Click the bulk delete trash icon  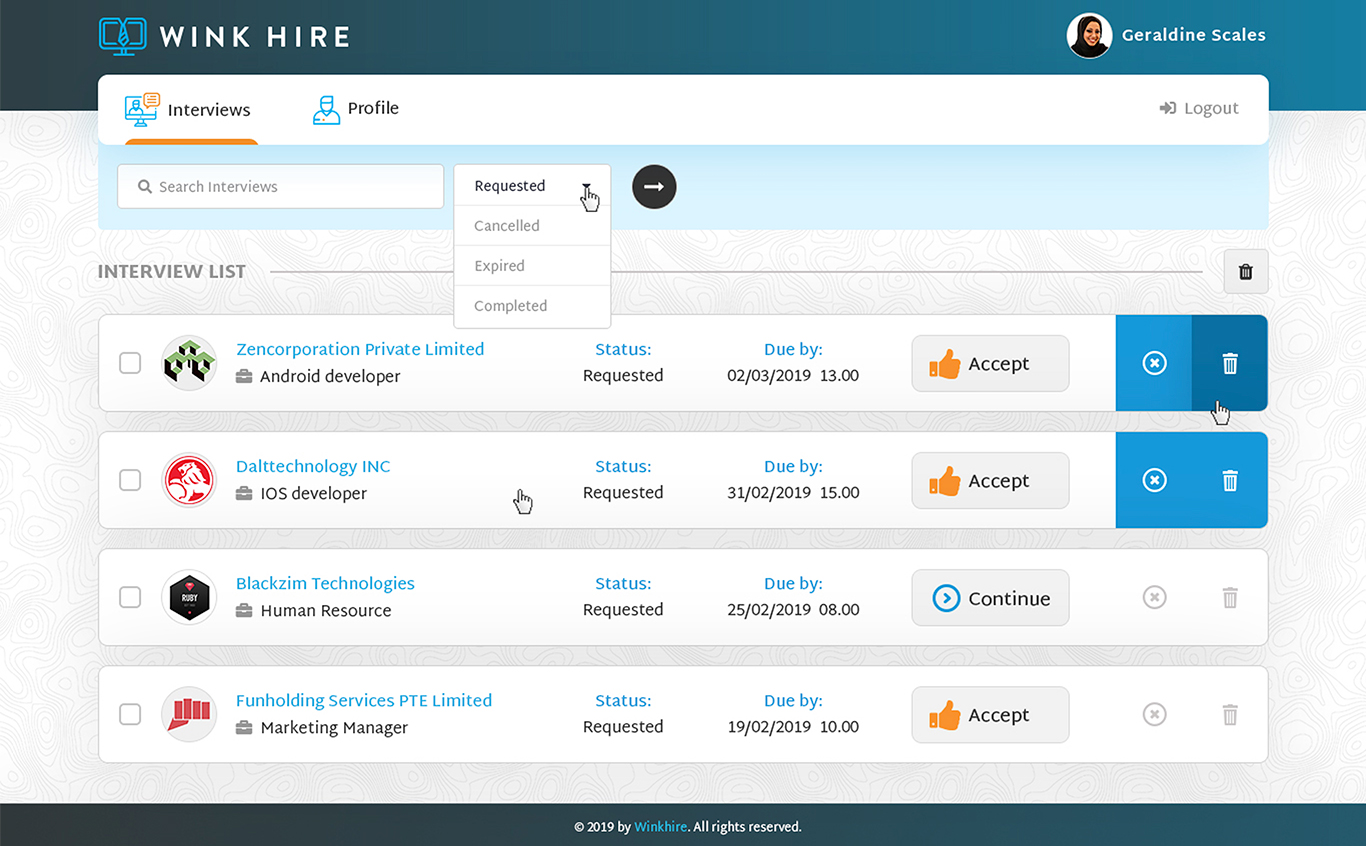1245,271
